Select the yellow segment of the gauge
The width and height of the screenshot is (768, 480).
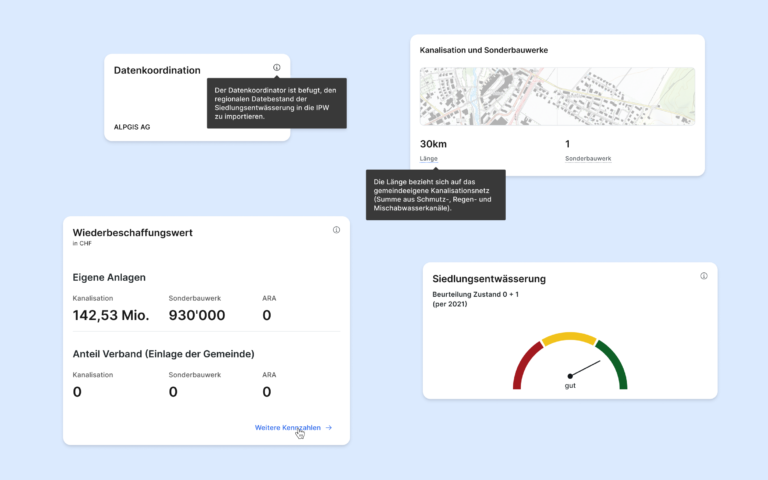(x=569, y=338)
